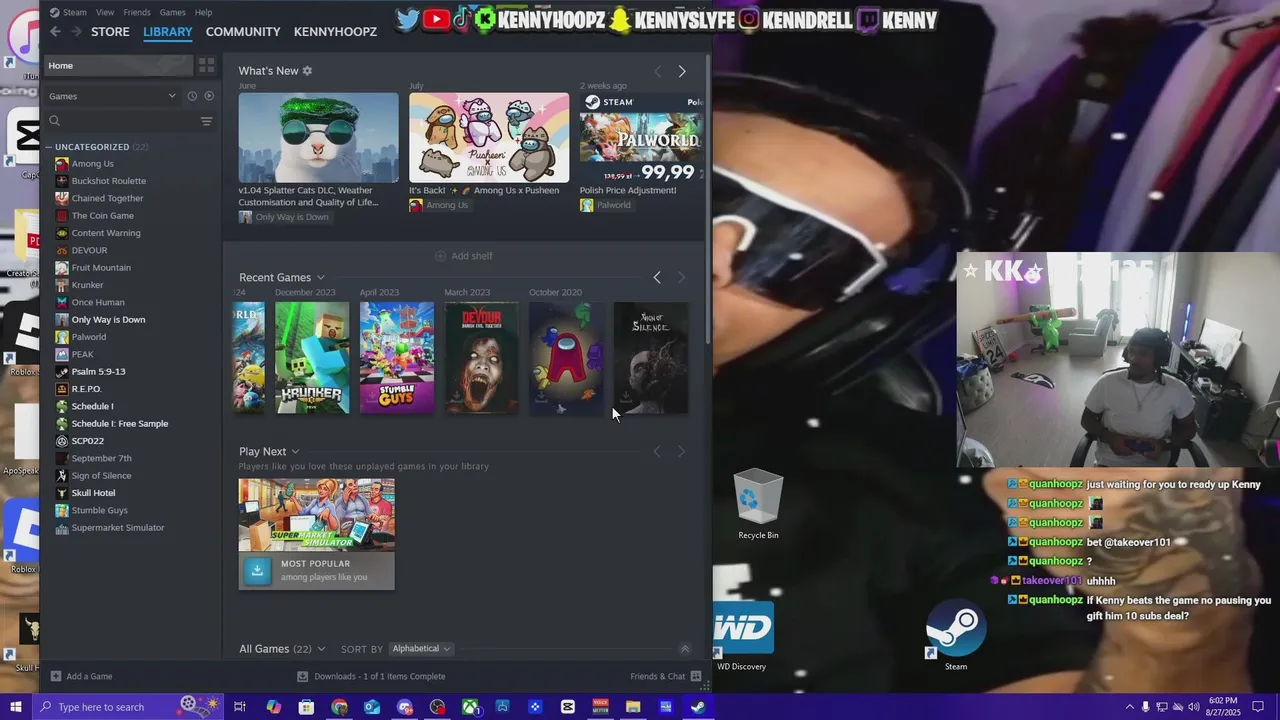Open Downloads status in bottom bar

point(372,676)
